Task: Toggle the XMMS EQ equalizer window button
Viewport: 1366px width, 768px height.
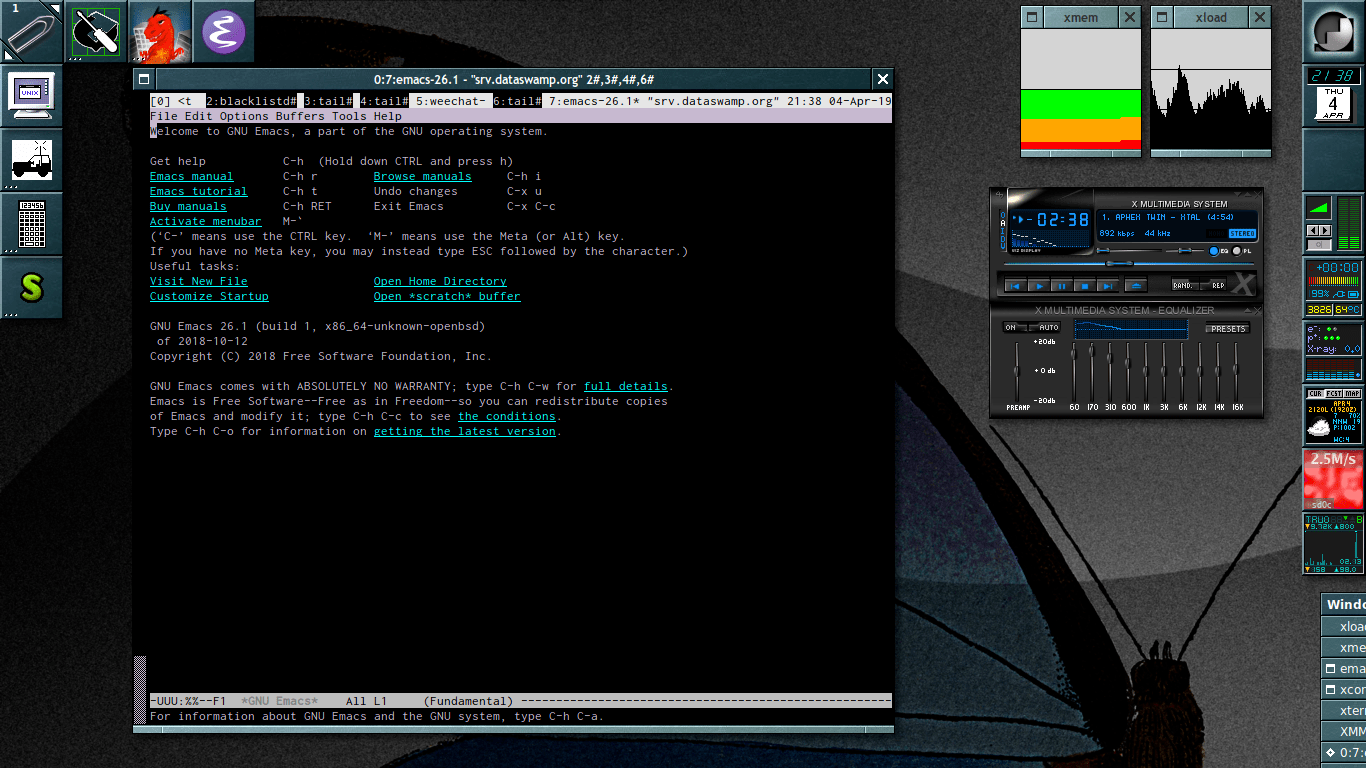Action: tap(1217, 251)
